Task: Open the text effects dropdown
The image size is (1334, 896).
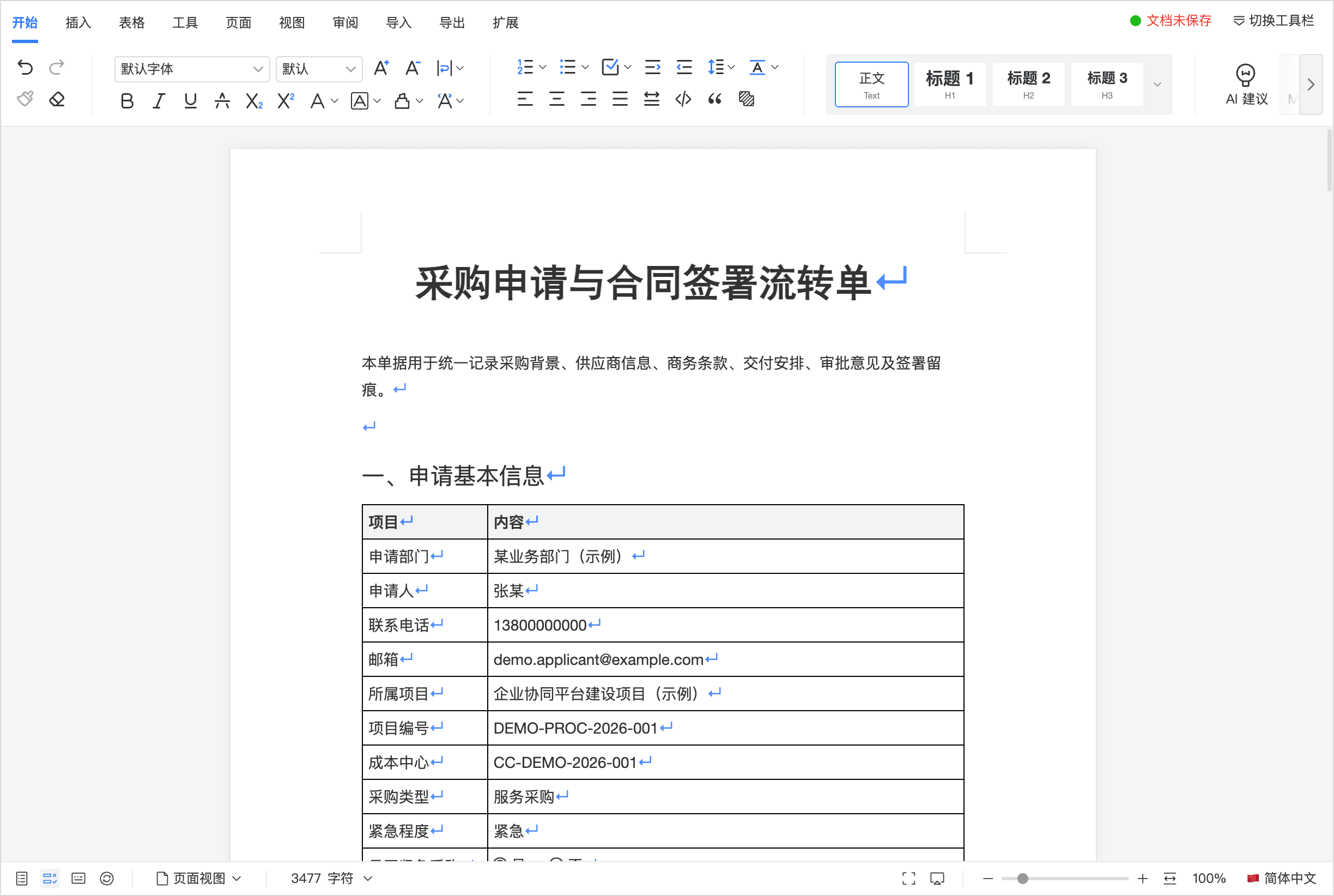Action: click(451, 101)
